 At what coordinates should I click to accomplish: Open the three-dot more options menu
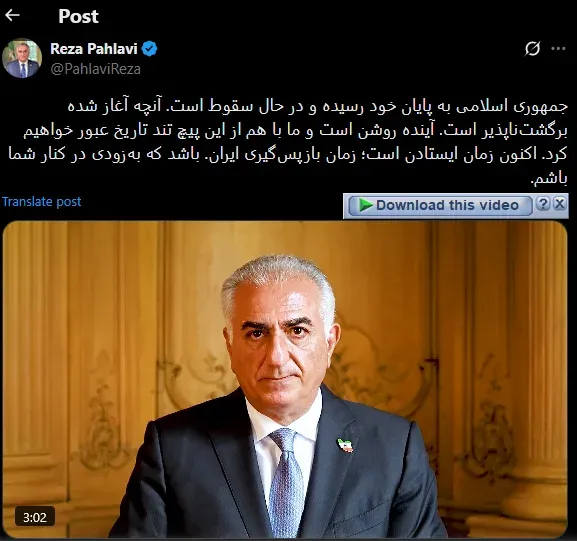[x=558, y=49]
